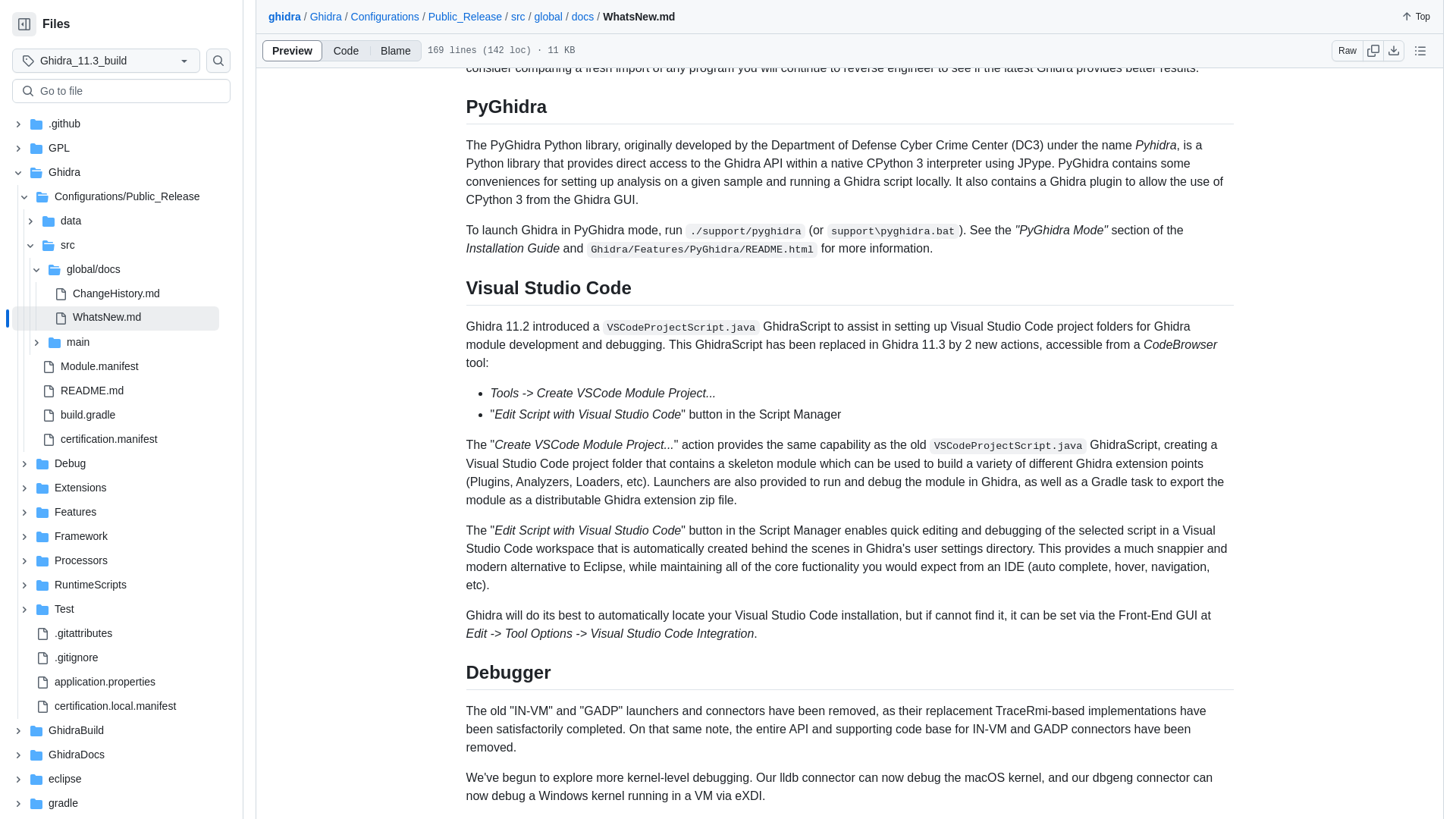Click the Go to file search icon

(27, 90)
